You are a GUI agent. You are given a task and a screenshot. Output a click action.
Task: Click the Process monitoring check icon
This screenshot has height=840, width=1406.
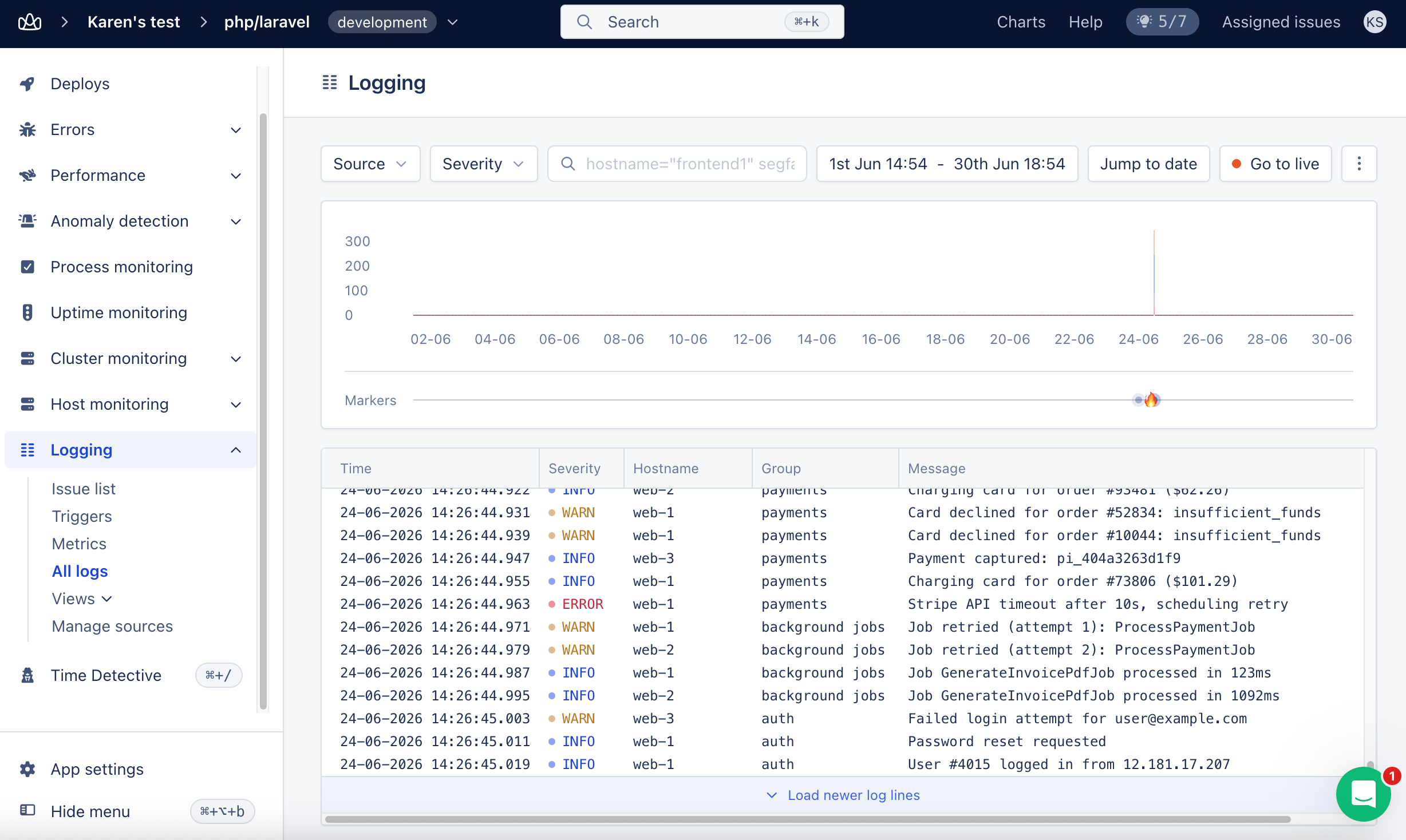click(x=27, y=267)
